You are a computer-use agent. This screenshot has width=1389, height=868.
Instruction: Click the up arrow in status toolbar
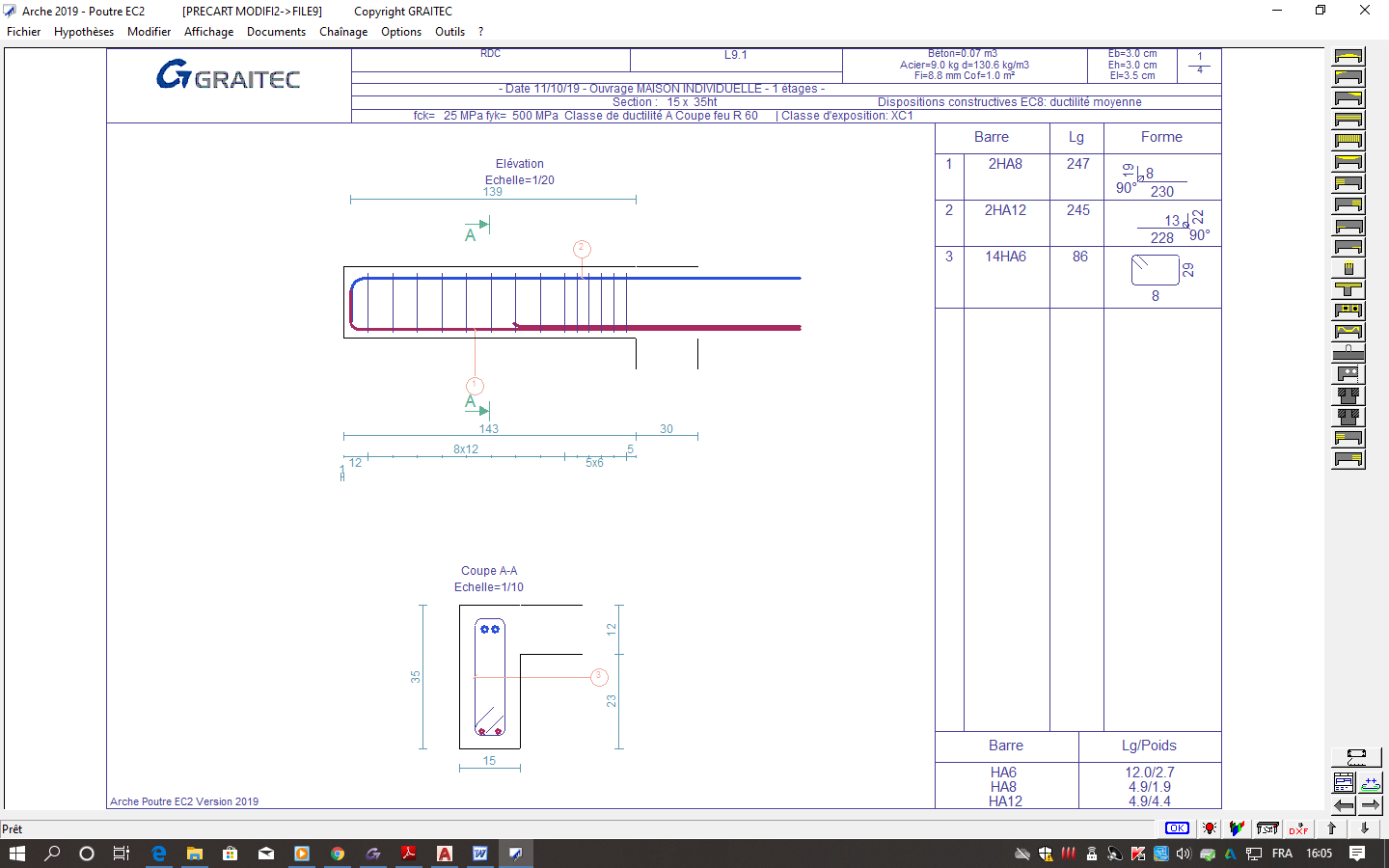(x=1332, y=828)
